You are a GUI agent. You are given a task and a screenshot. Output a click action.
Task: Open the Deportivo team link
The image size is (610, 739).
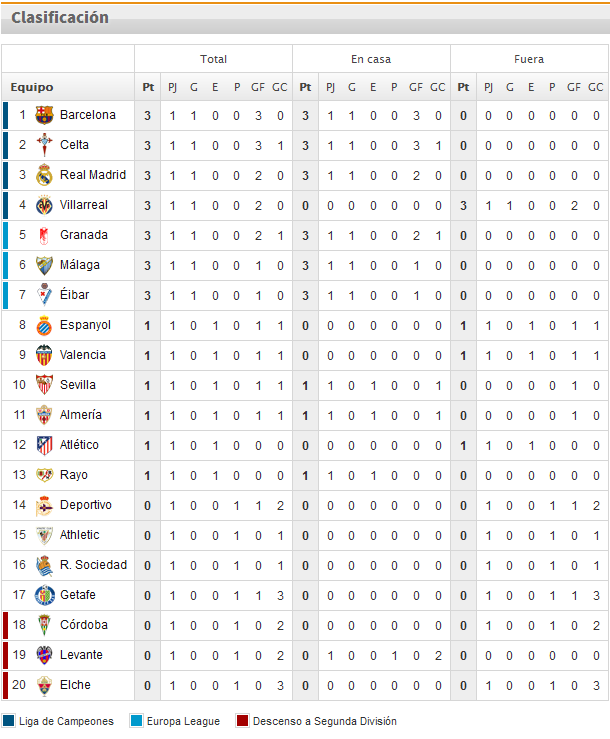pyautogui.click(x=86, y=505)
